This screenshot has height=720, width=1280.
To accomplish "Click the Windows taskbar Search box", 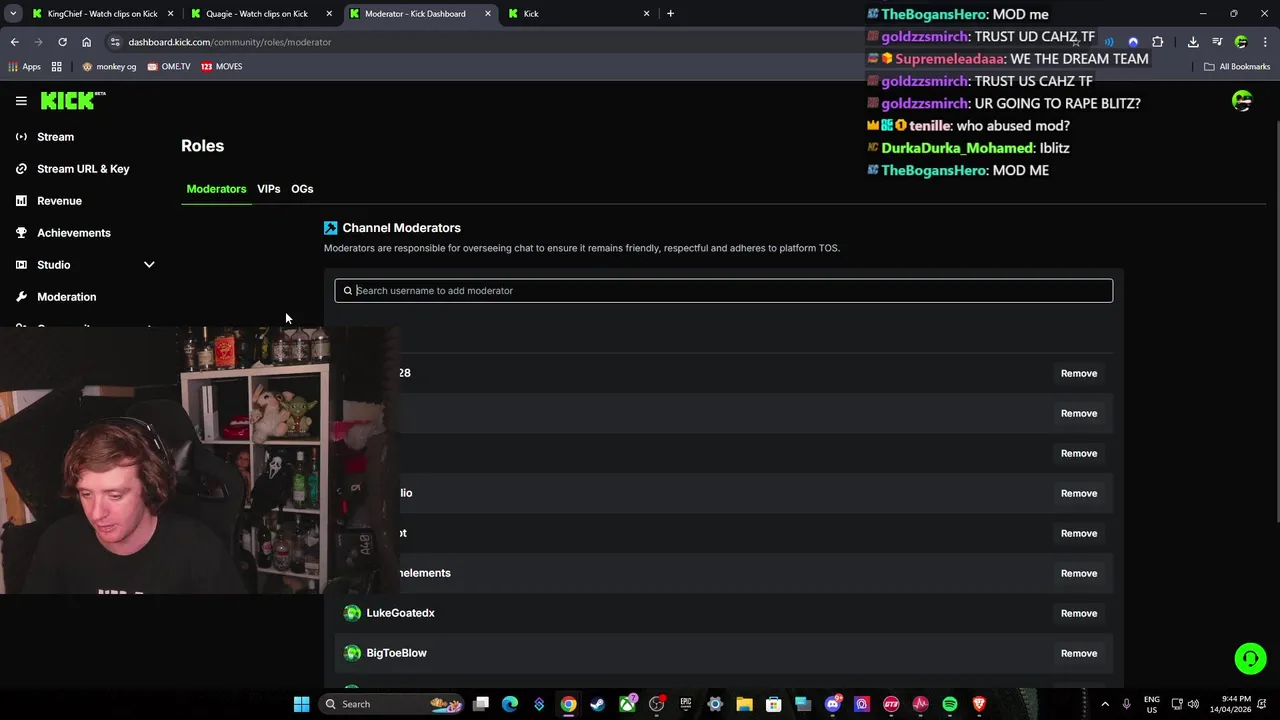I will pyautogui.click(x=390, y=704).
